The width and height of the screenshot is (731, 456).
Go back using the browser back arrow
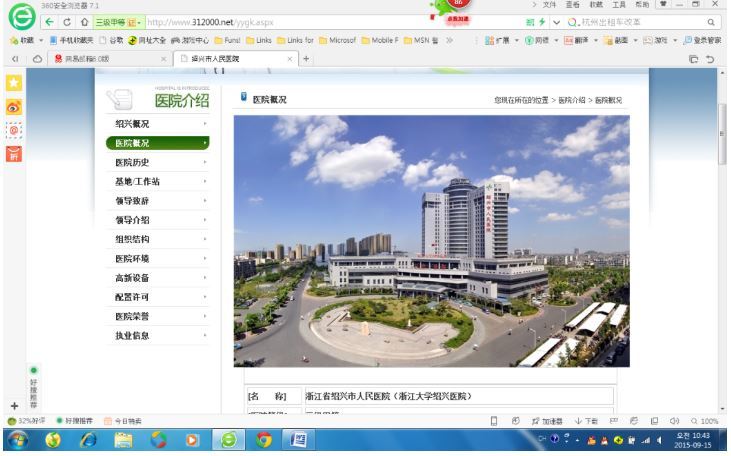click(x=49, y=22)
